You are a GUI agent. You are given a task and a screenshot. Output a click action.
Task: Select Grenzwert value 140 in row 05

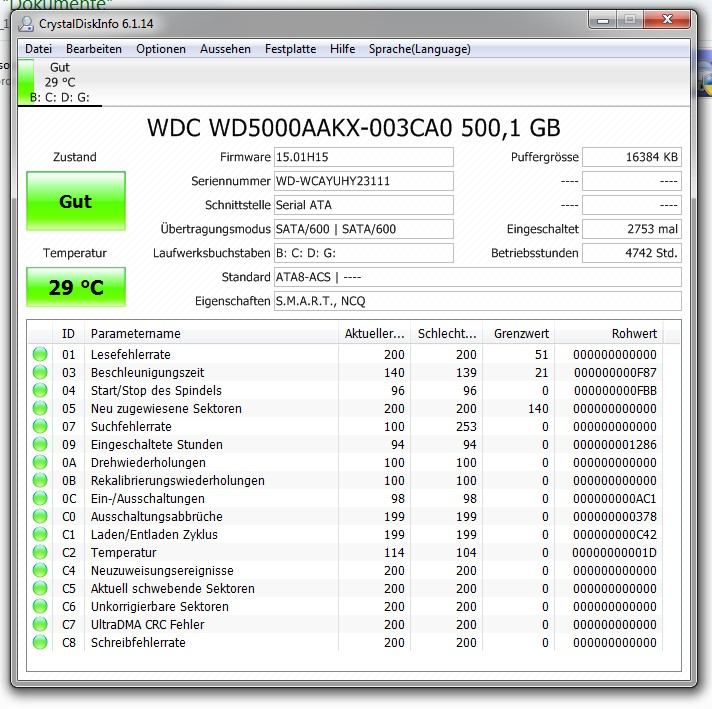tap(538, 408)
